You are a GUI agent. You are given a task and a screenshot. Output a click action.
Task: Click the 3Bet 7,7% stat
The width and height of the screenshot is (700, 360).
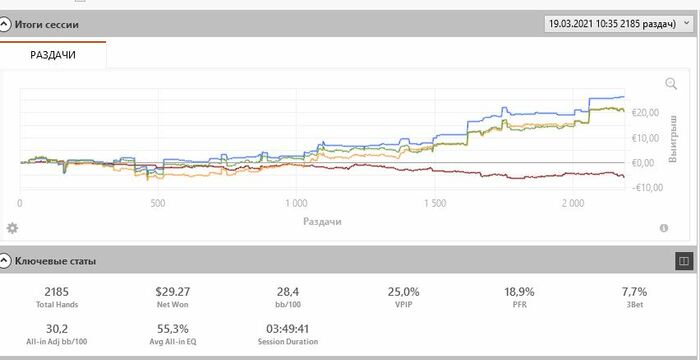pos(634,297)
